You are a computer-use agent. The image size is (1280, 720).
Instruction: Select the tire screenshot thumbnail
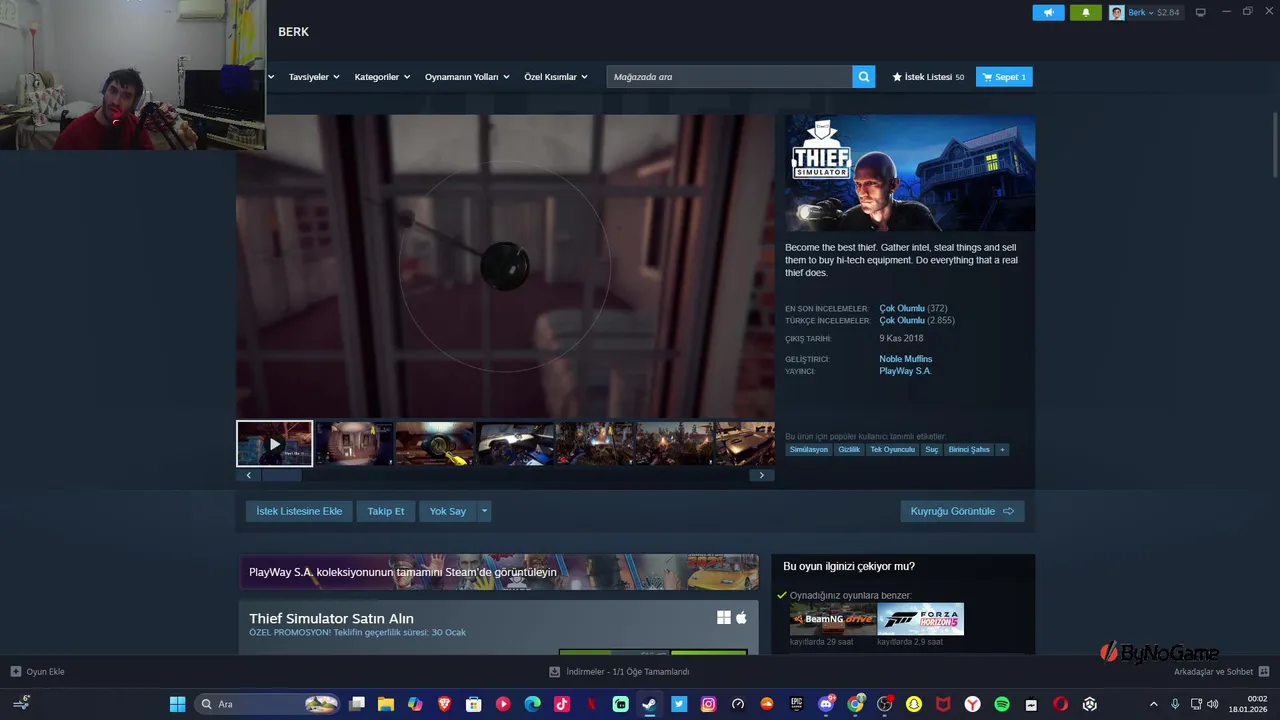(434, 444)
